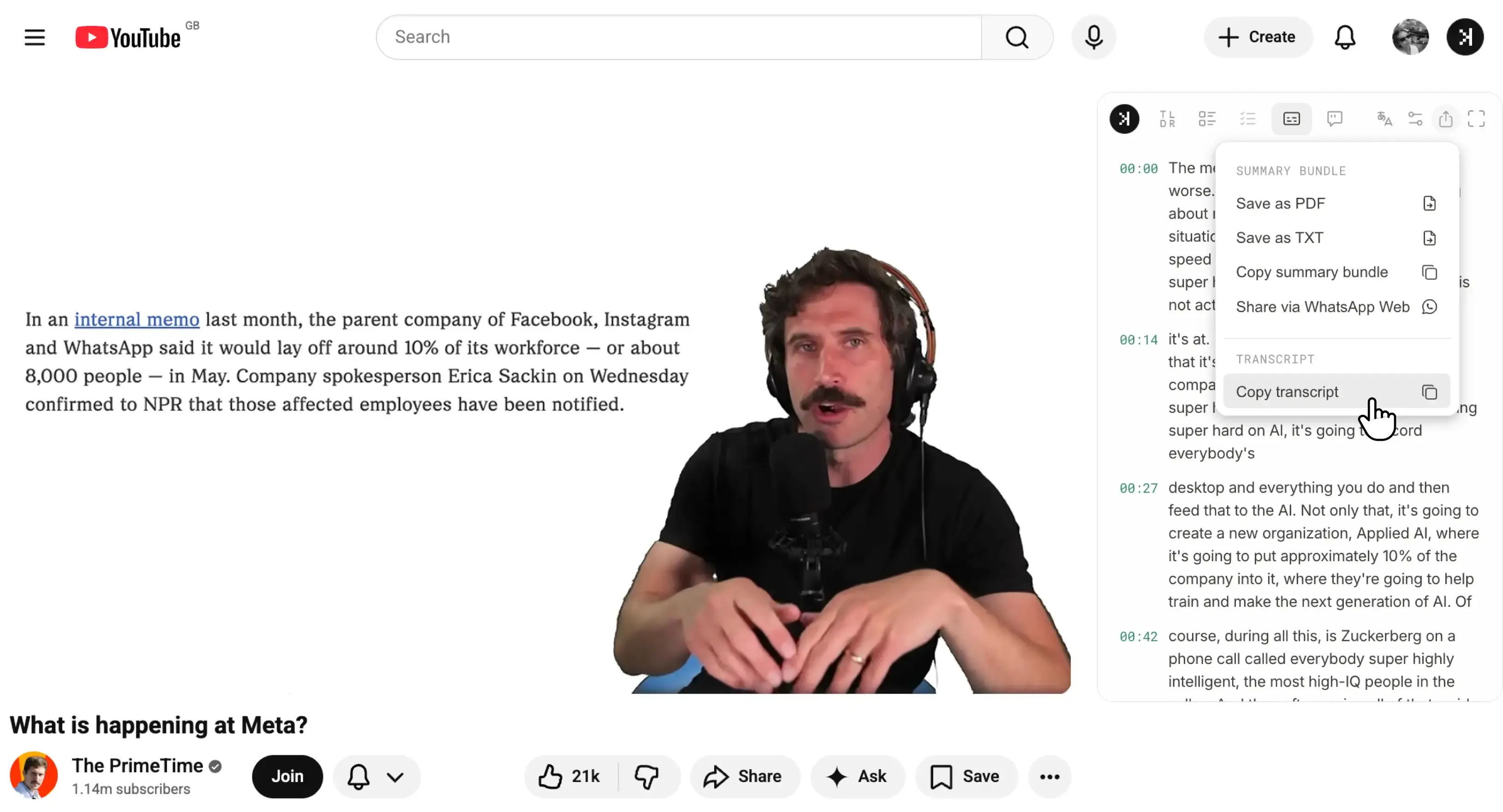Choose Save as PDF
Viewport: 1503px width, 812px height.
point(1336,204)
